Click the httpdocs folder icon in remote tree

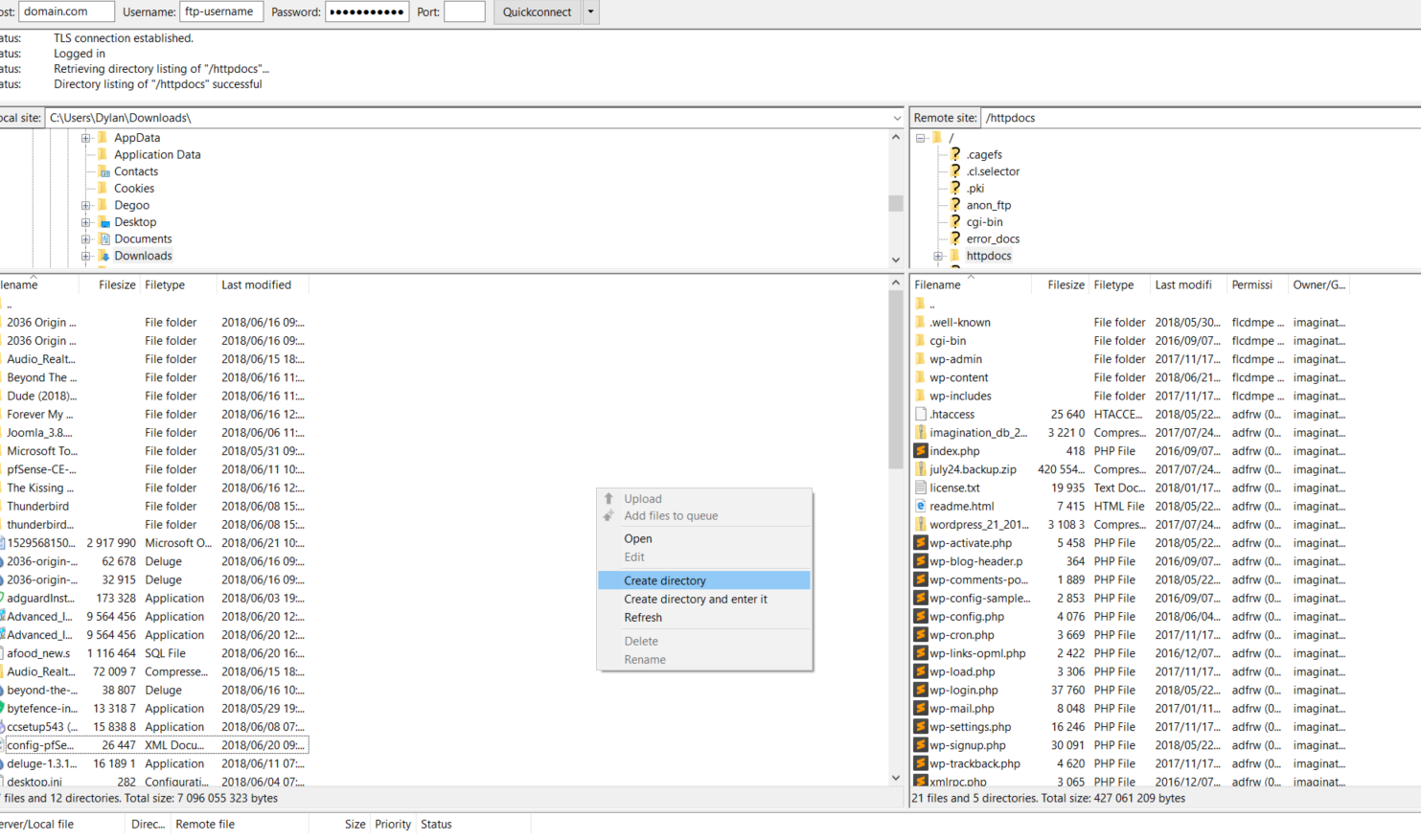coord(955,256)
